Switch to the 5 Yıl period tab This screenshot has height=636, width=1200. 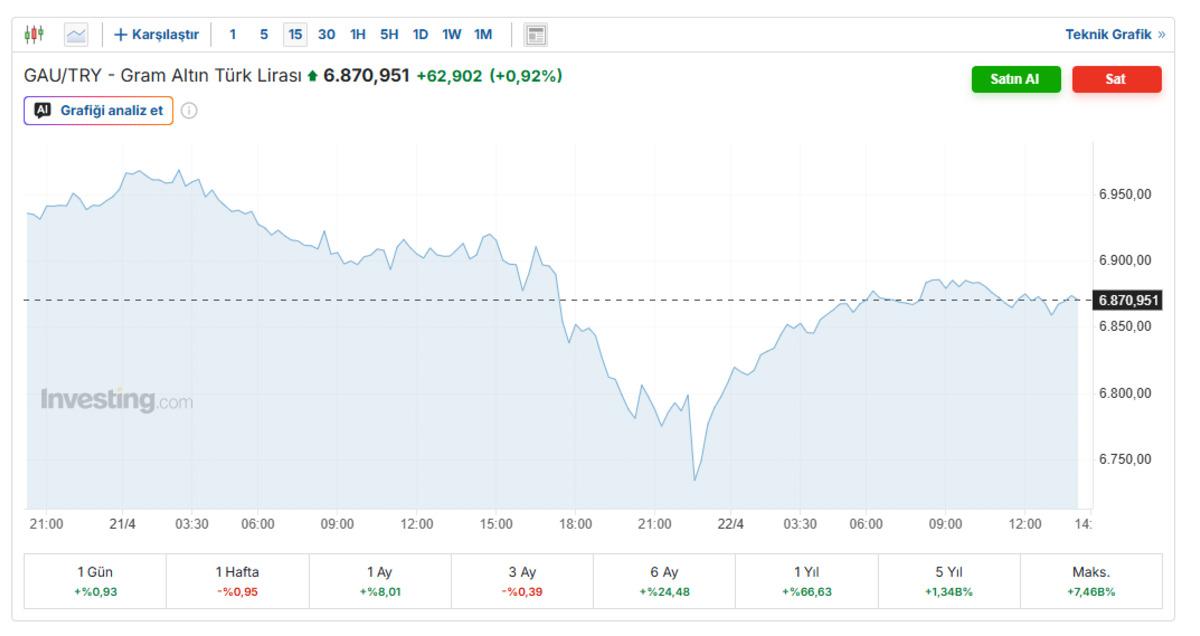tap(948, 581)
